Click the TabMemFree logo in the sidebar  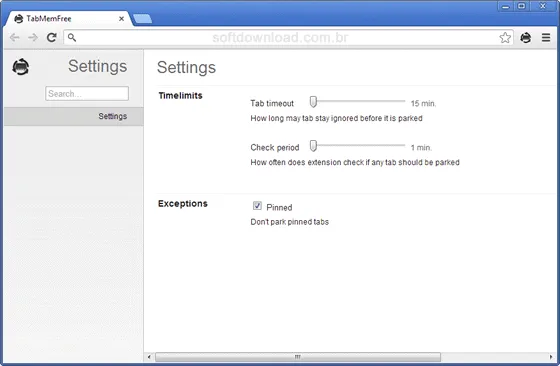coord(21,67)
